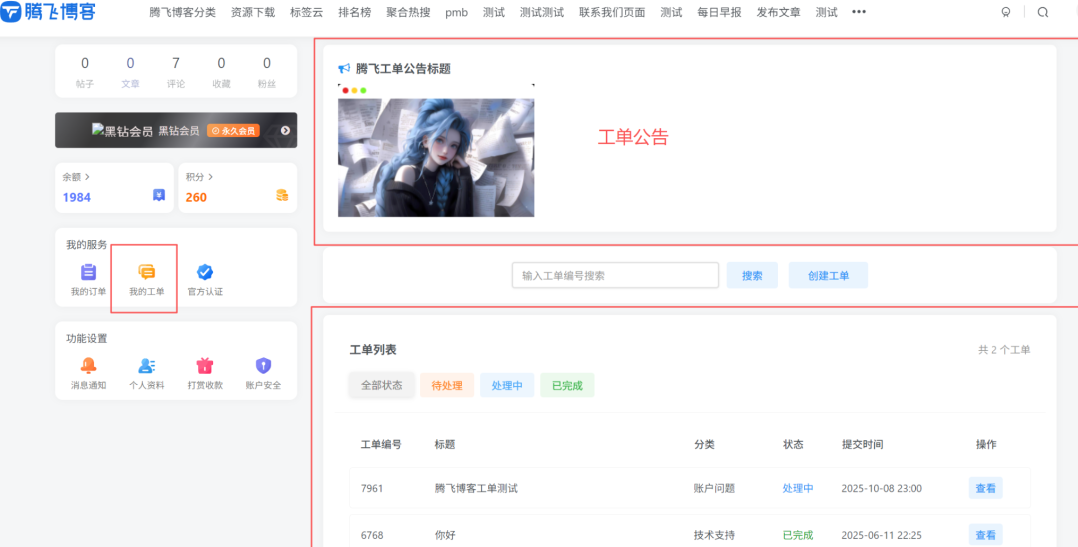Click ticket title 腾飞博客工单测试
Screen dimensions: 1078x547
pyautogui.click(x=476, y=489)
